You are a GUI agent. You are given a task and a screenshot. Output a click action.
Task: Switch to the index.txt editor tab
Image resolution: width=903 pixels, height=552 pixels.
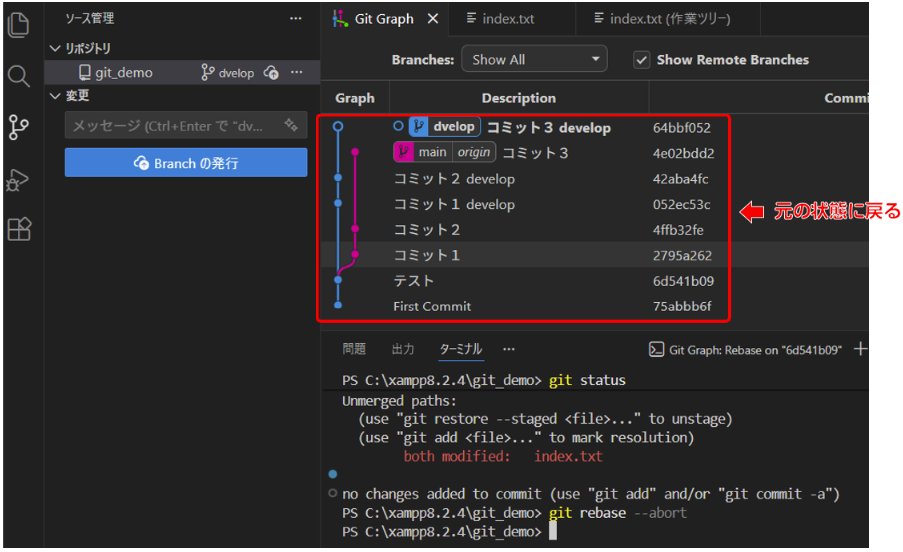[x=507, y=19]
